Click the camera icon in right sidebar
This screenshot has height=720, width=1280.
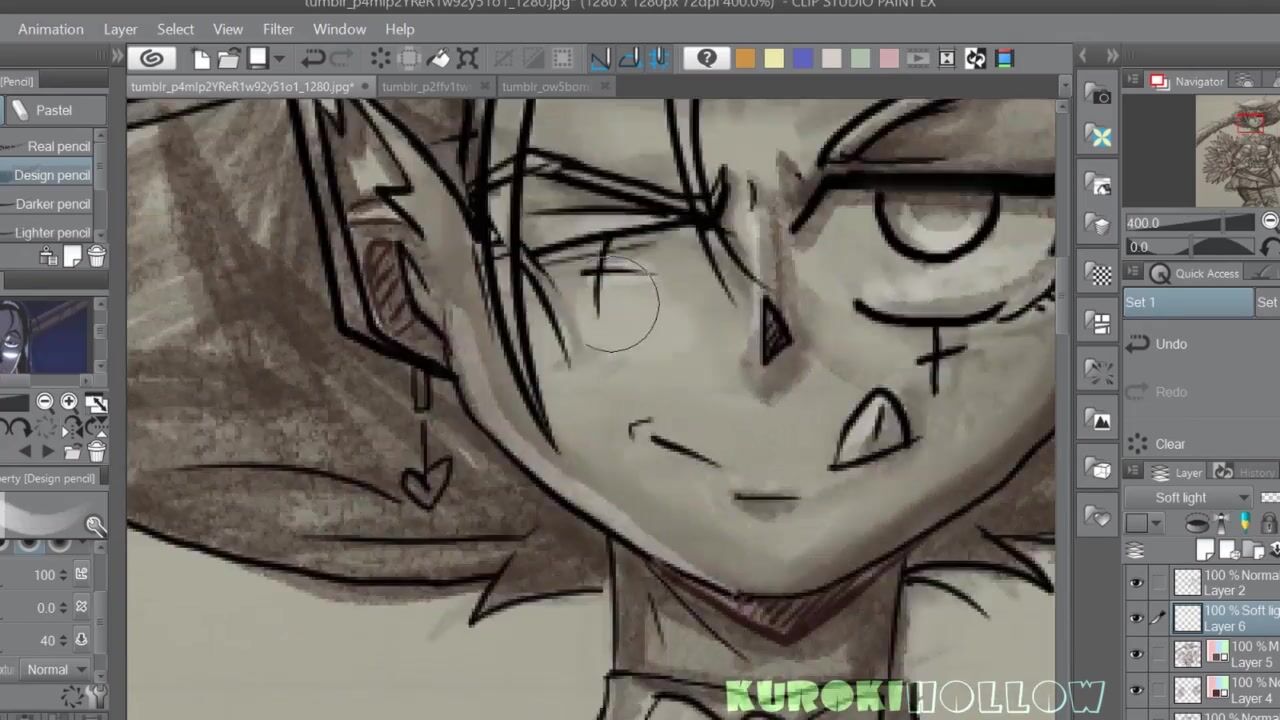point(1100,96)
